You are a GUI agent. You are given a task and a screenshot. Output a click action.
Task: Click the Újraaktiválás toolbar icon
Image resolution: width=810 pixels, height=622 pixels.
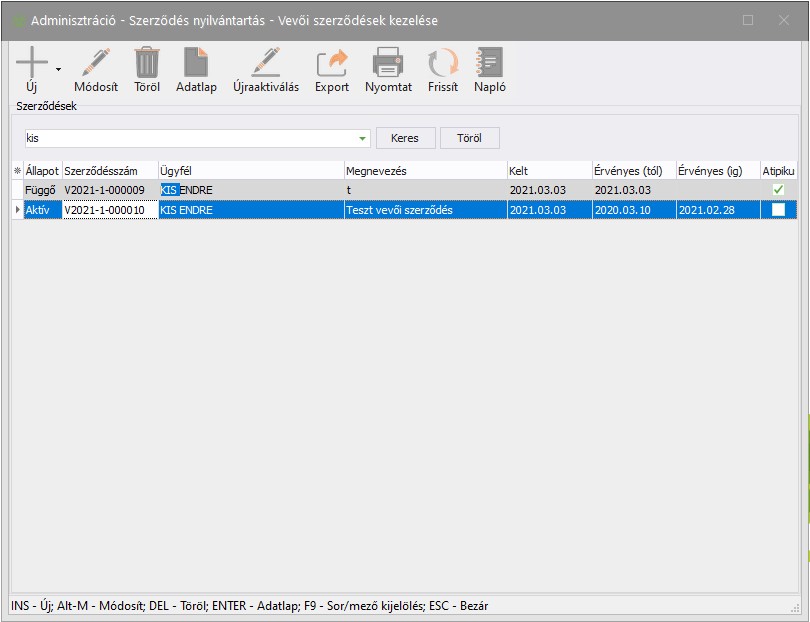point(266,64)
